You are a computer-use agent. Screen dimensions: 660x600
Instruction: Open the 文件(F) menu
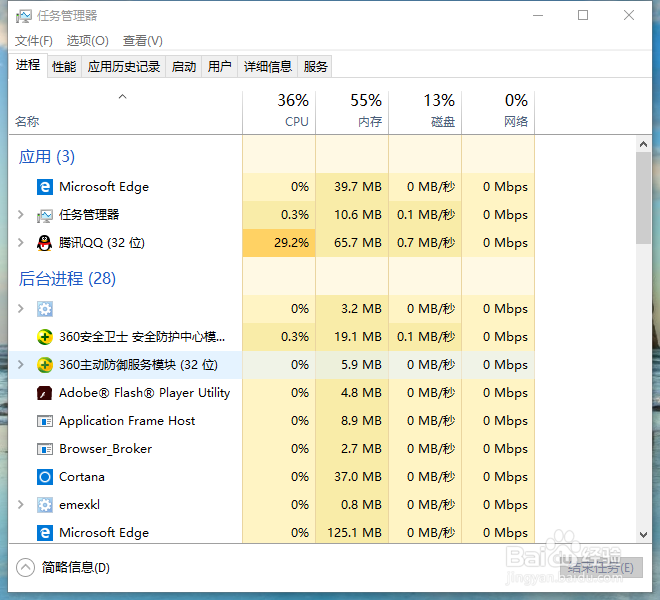[34, 41]
